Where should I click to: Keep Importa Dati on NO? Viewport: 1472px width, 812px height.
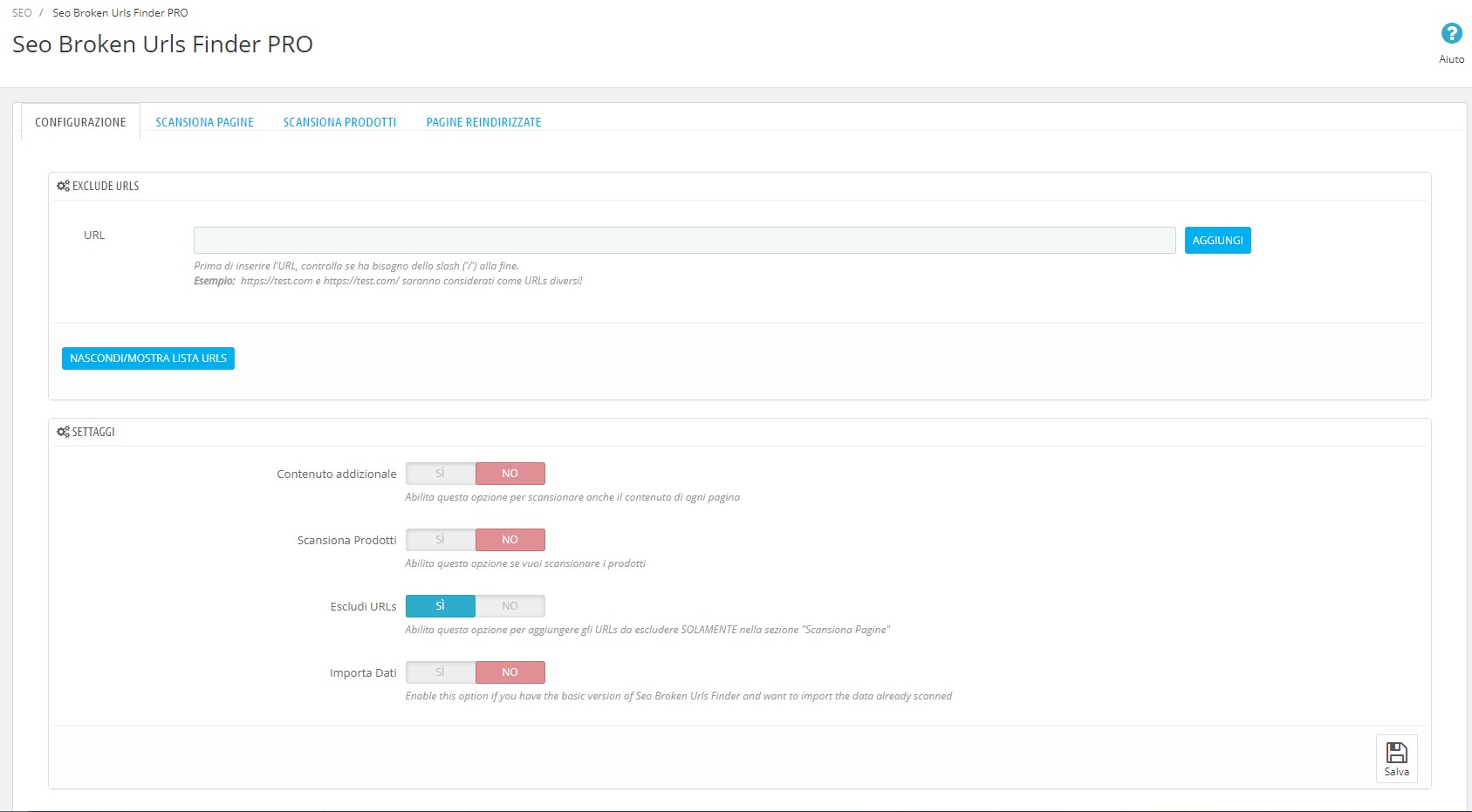510,672
